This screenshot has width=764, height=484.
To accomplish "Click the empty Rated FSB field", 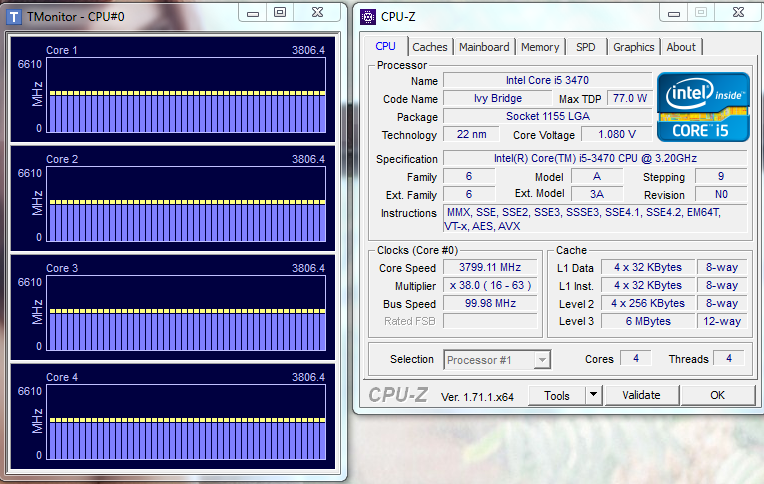I will pos(490,321).
